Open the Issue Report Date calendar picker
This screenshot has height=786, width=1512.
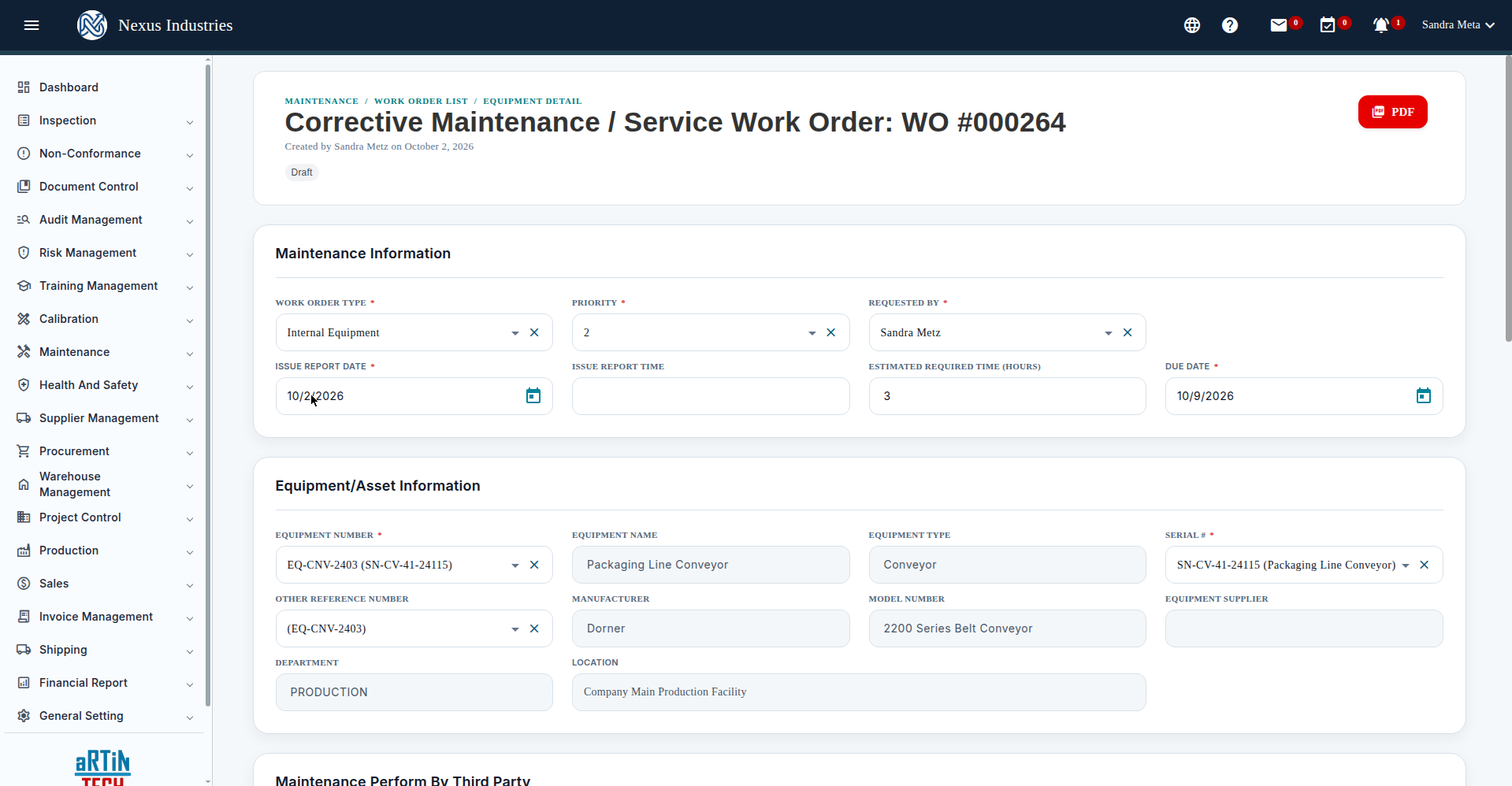[x=533, y=395]
